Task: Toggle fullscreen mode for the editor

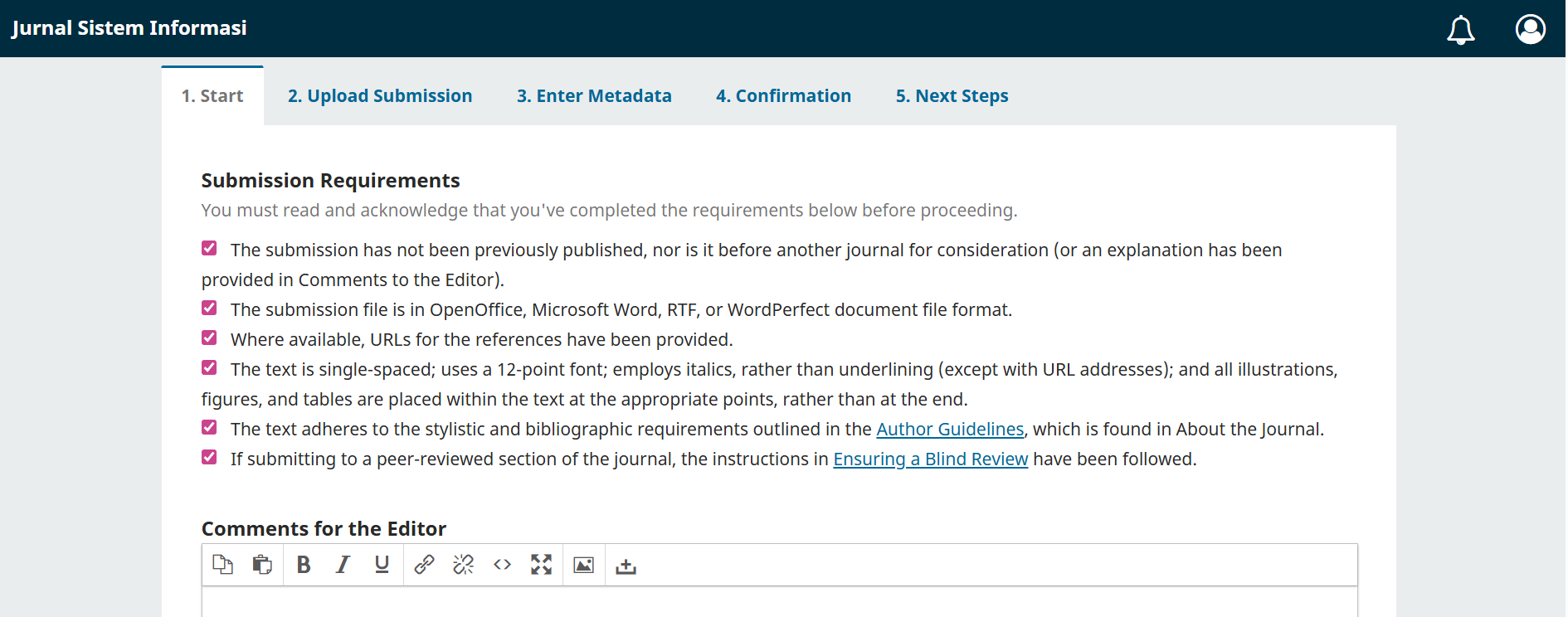Action: pos(541,565)
